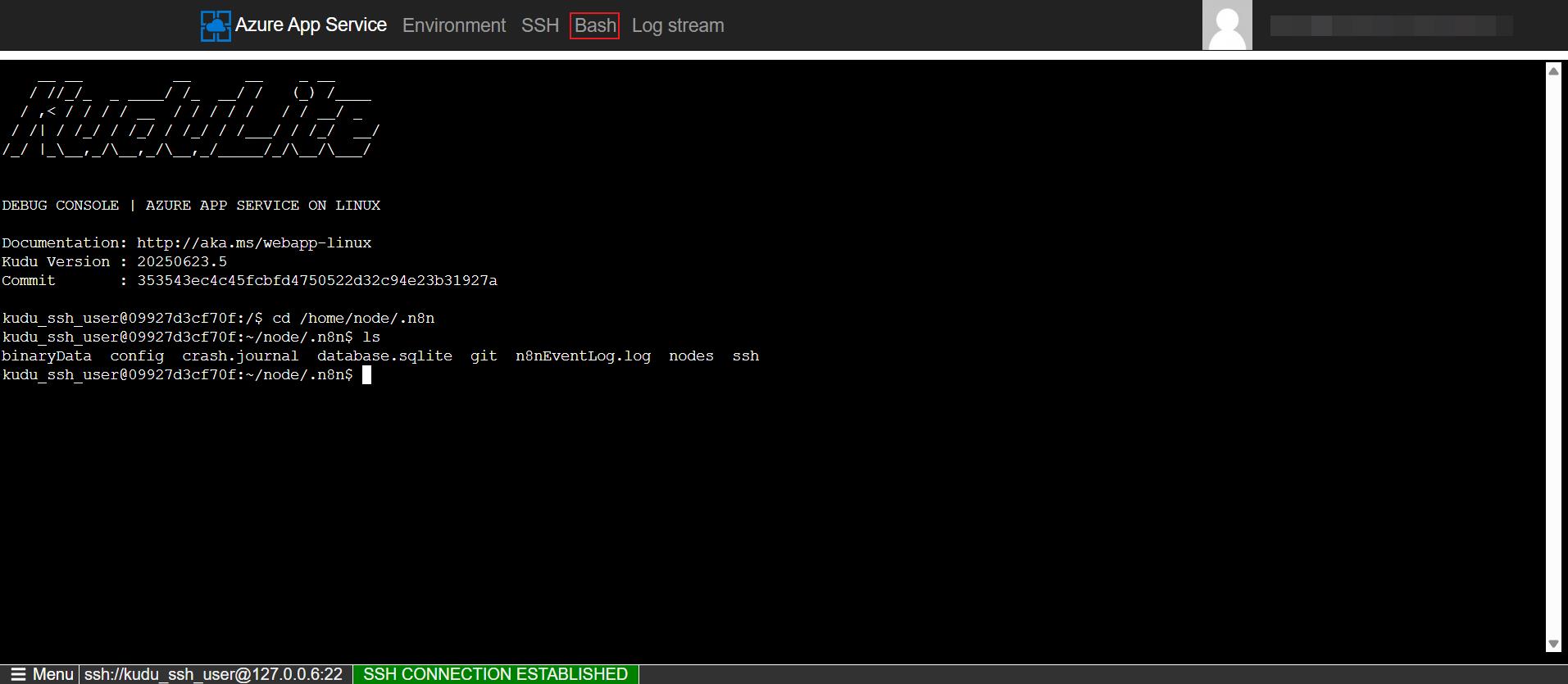Viewport: 1568px width, 684px height.
Task: Click ssh in the directory listing
Action: pos(746,356)
